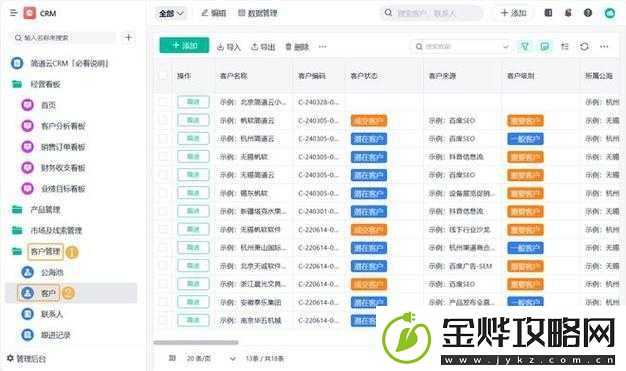Open the dropdown arrow in the data search box
Screen dimensions: 626x371
[x=505, y=47]
